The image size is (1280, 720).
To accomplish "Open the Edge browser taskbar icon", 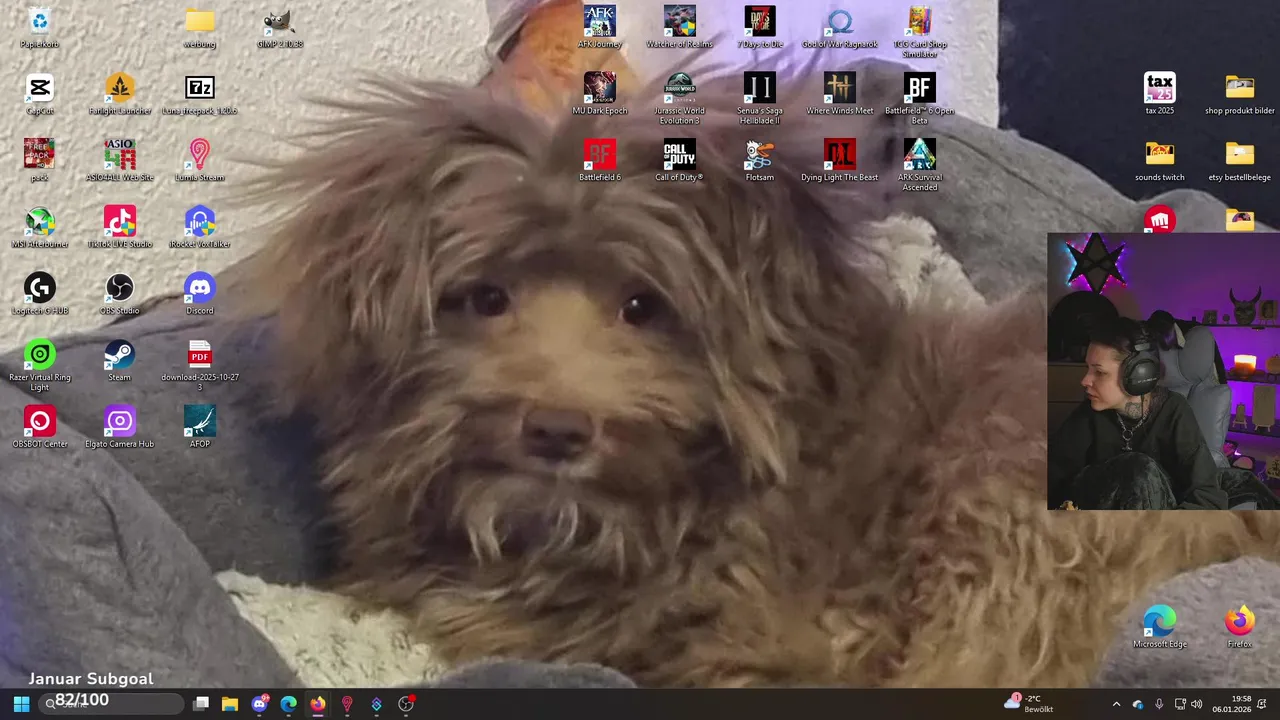I will [288, 704].
